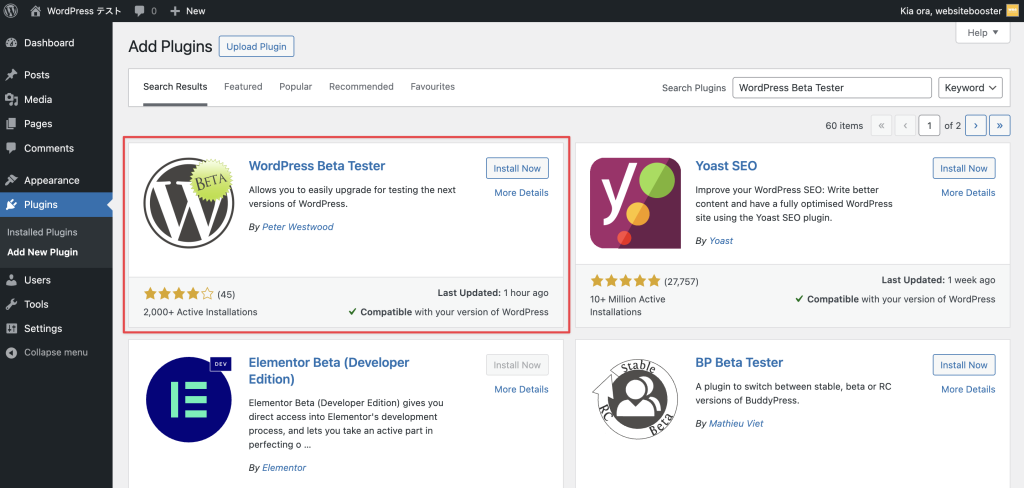
Task: Click the Posts pin icon
Action: click(x=11, y=75)
